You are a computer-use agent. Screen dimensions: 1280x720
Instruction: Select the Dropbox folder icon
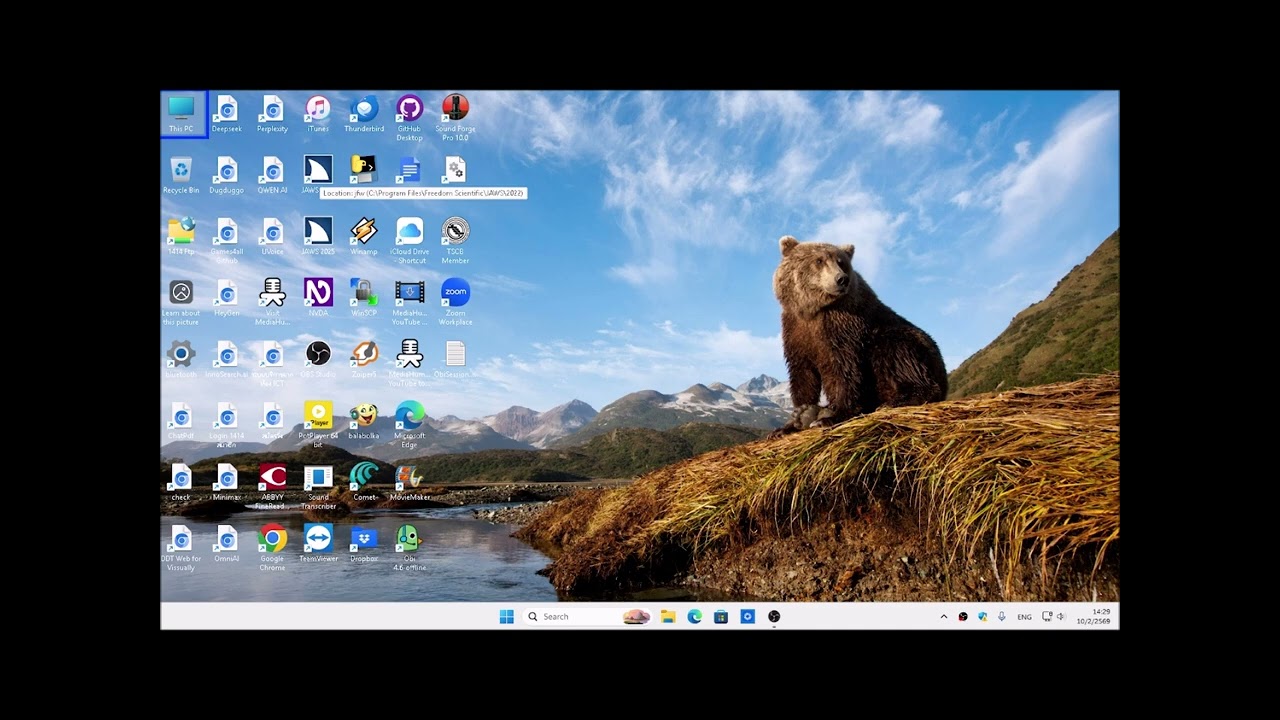(x=364, y=543)
